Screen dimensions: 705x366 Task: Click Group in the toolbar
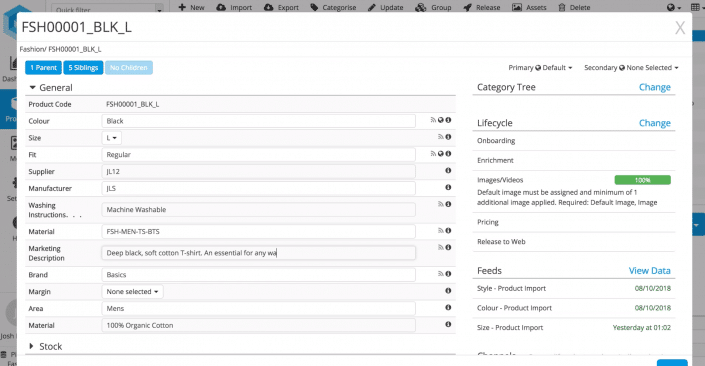pos(433,7)
